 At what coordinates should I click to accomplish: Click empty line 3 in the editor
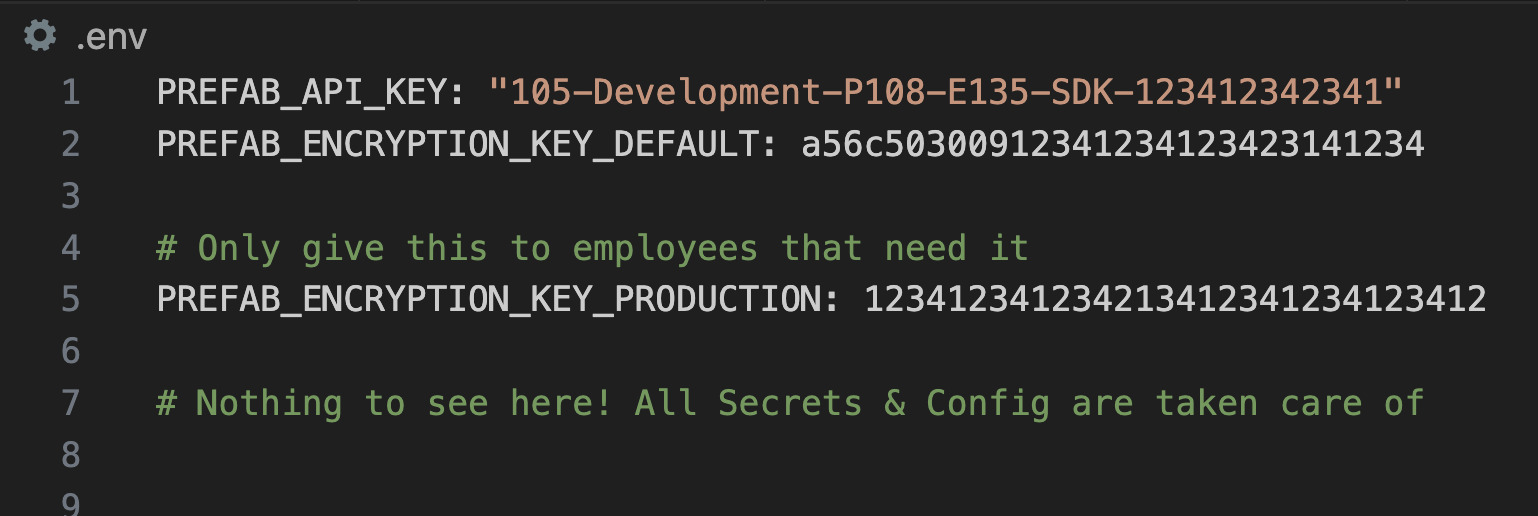tap(800, 196)
